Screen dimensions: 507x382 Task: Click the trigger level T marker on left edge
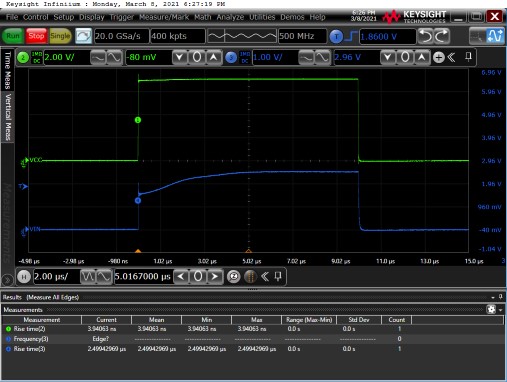pyautogui.click(x=23, y=186)
